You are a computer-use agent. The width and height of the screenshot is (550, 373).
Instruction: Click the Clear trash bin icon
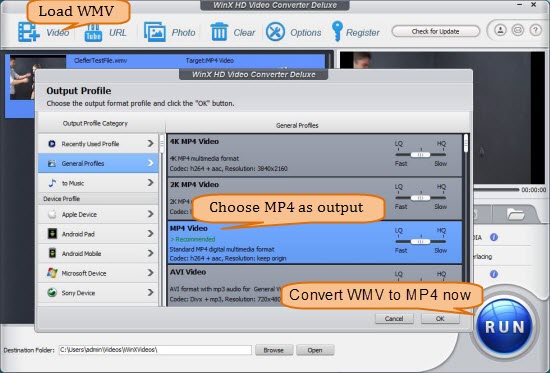(x=219, y=32)
